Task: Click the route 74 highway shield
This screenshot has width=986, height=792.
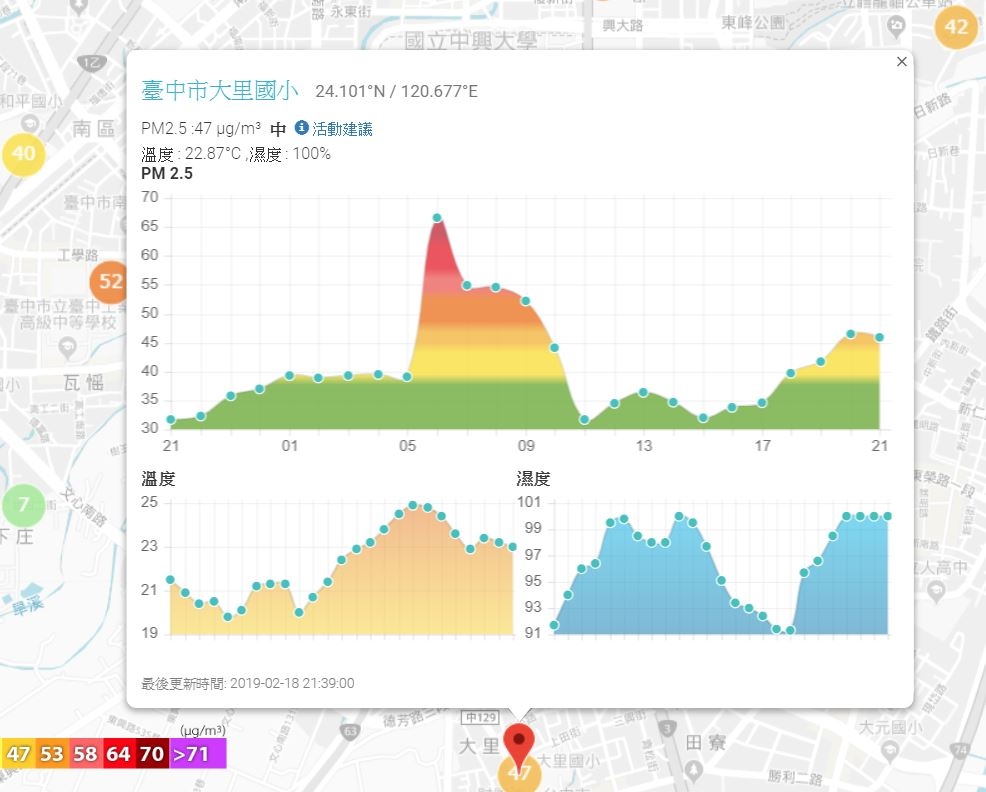Action: 960,750
